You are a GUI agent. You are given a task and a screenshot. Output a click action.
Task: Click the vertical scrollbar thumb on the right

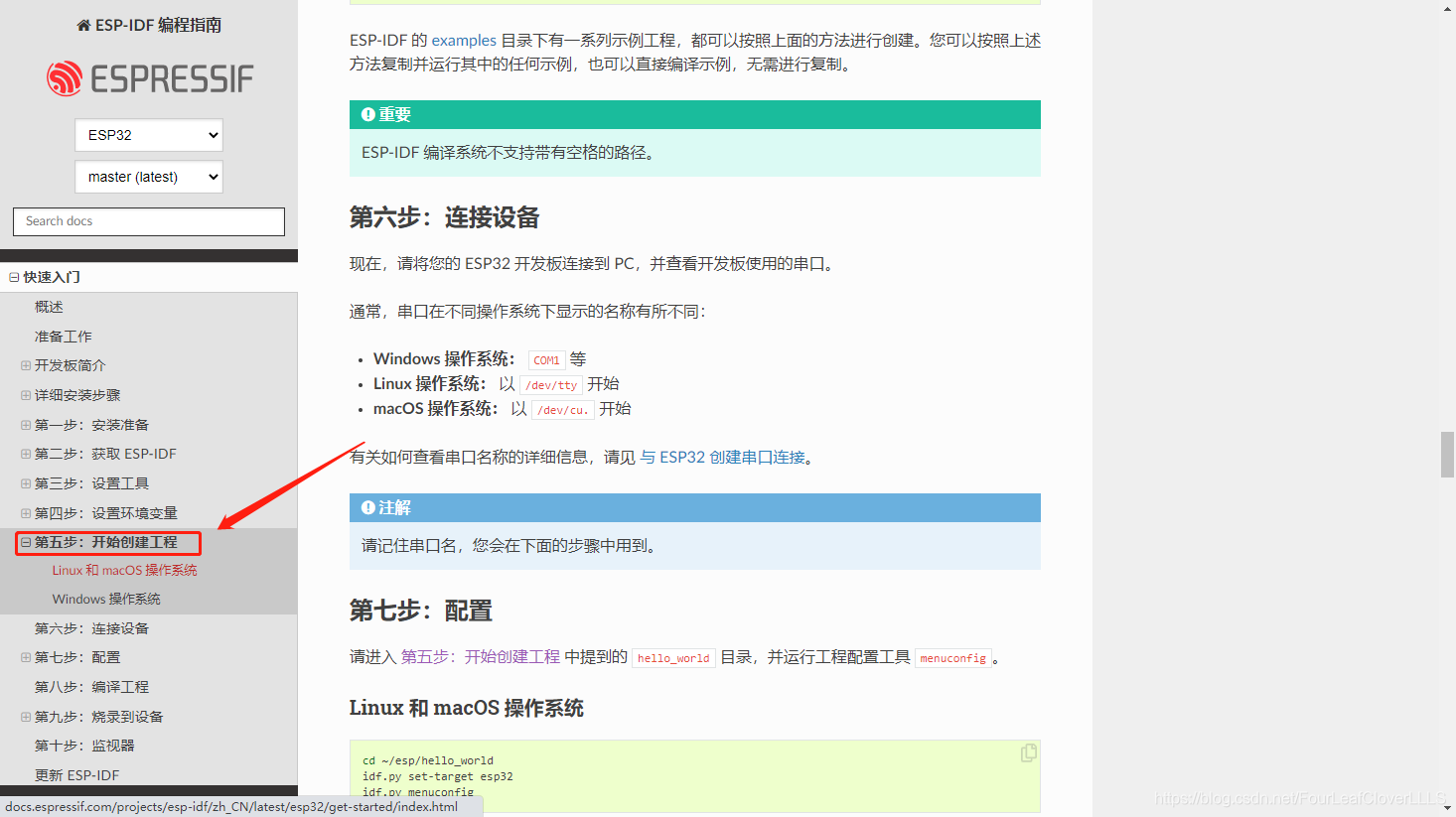tap(1447, 455)
